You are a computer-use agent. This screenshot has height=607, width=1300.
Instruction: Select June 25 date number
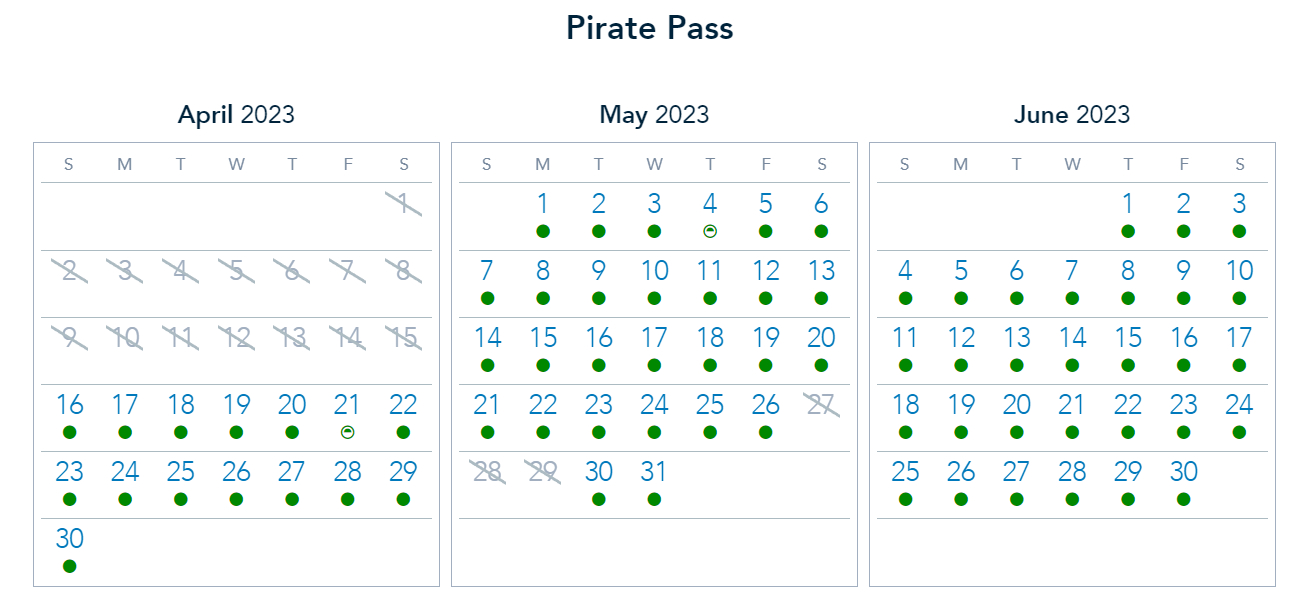tap(905, 472)
